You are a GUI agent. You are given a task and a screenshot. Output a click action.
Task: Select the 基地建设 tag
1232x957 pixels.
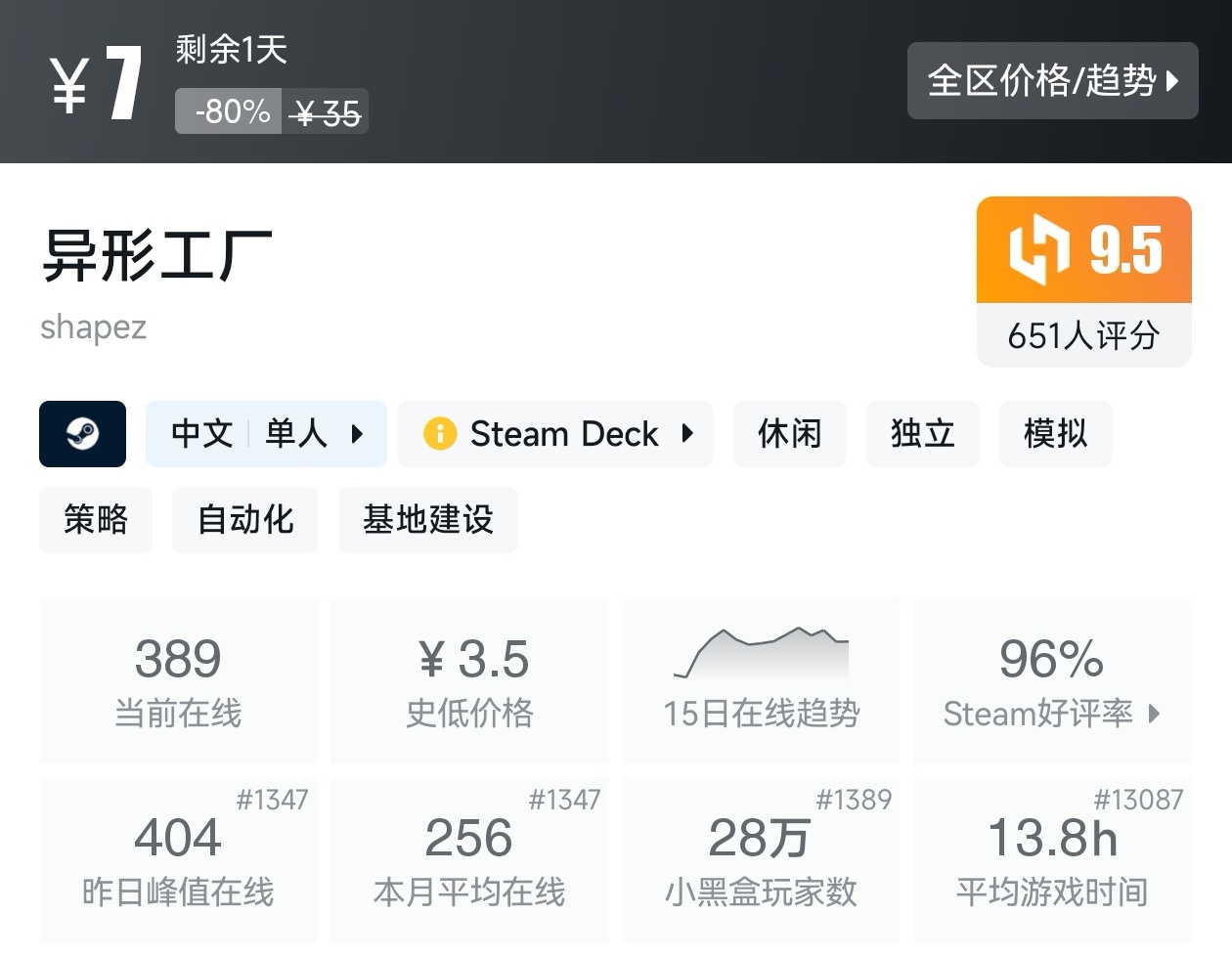pyautogui.click(x=427, y=520)
